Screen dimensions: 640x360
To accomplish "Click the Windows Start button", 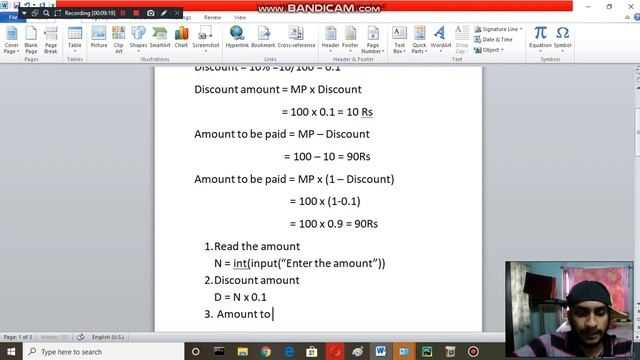I will 11,351.
